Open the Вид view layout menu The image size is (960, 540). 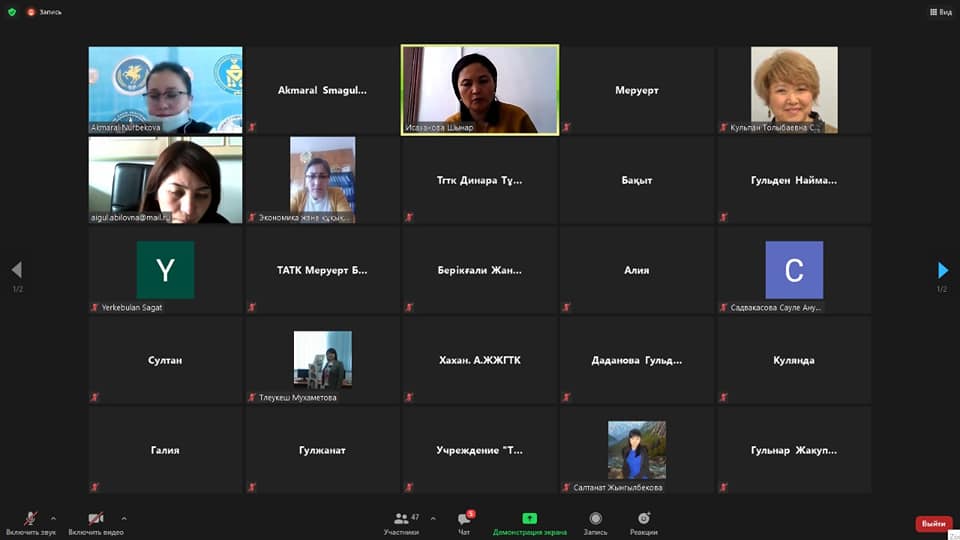click(x=940, y=12)
